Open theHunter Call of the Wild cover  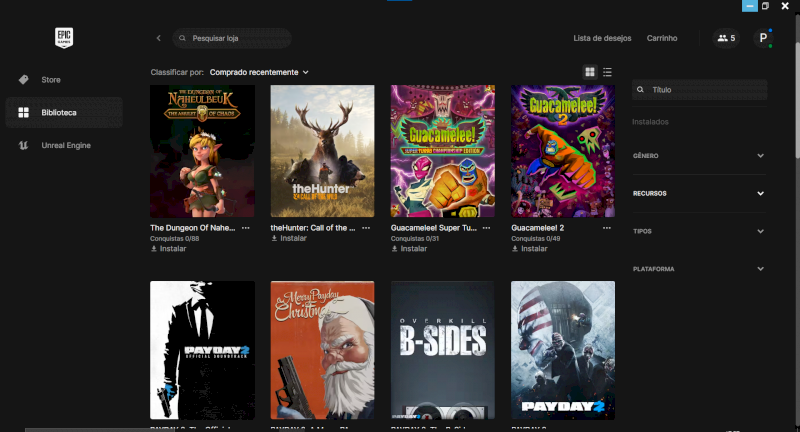click(322, 151)
